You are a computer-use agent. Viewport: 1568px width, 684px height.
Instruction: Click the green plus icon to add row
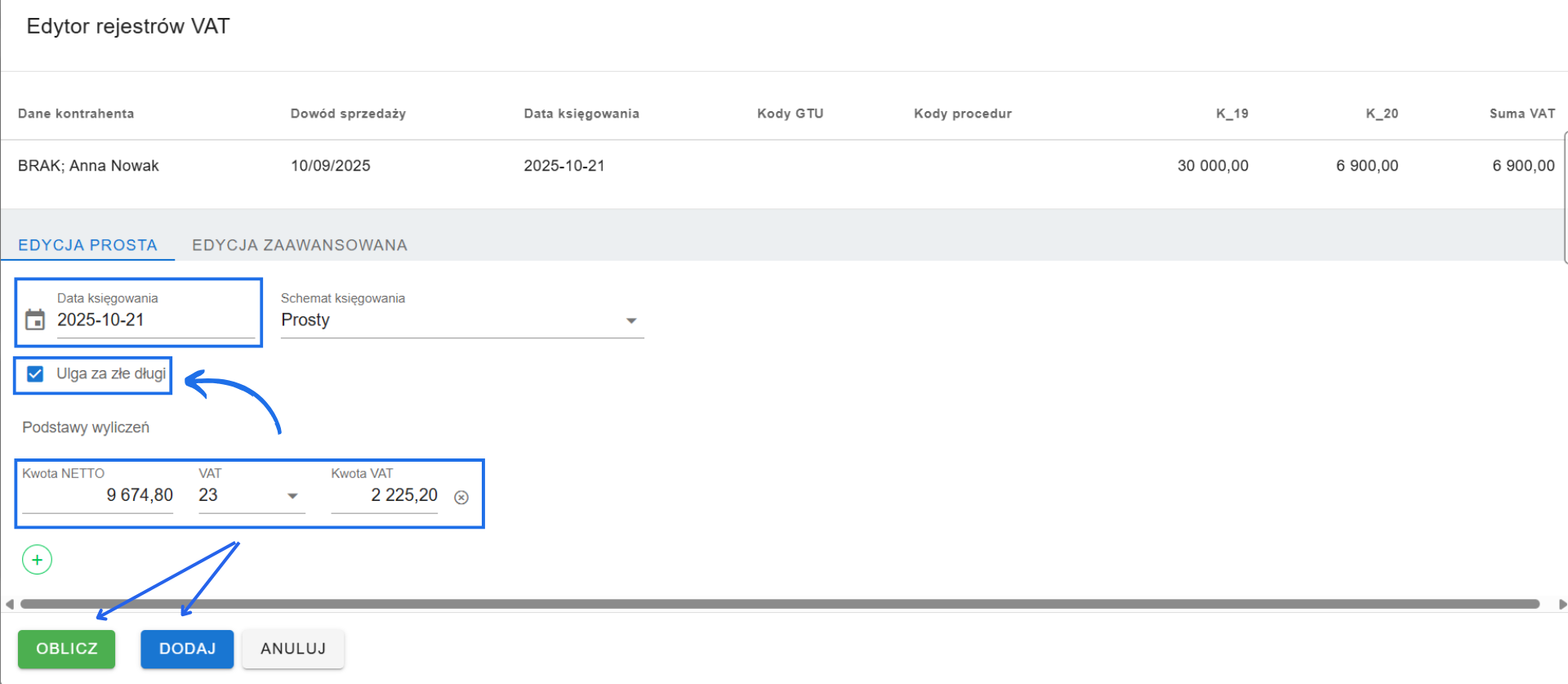pyautogui.click(x=37, y=559)
